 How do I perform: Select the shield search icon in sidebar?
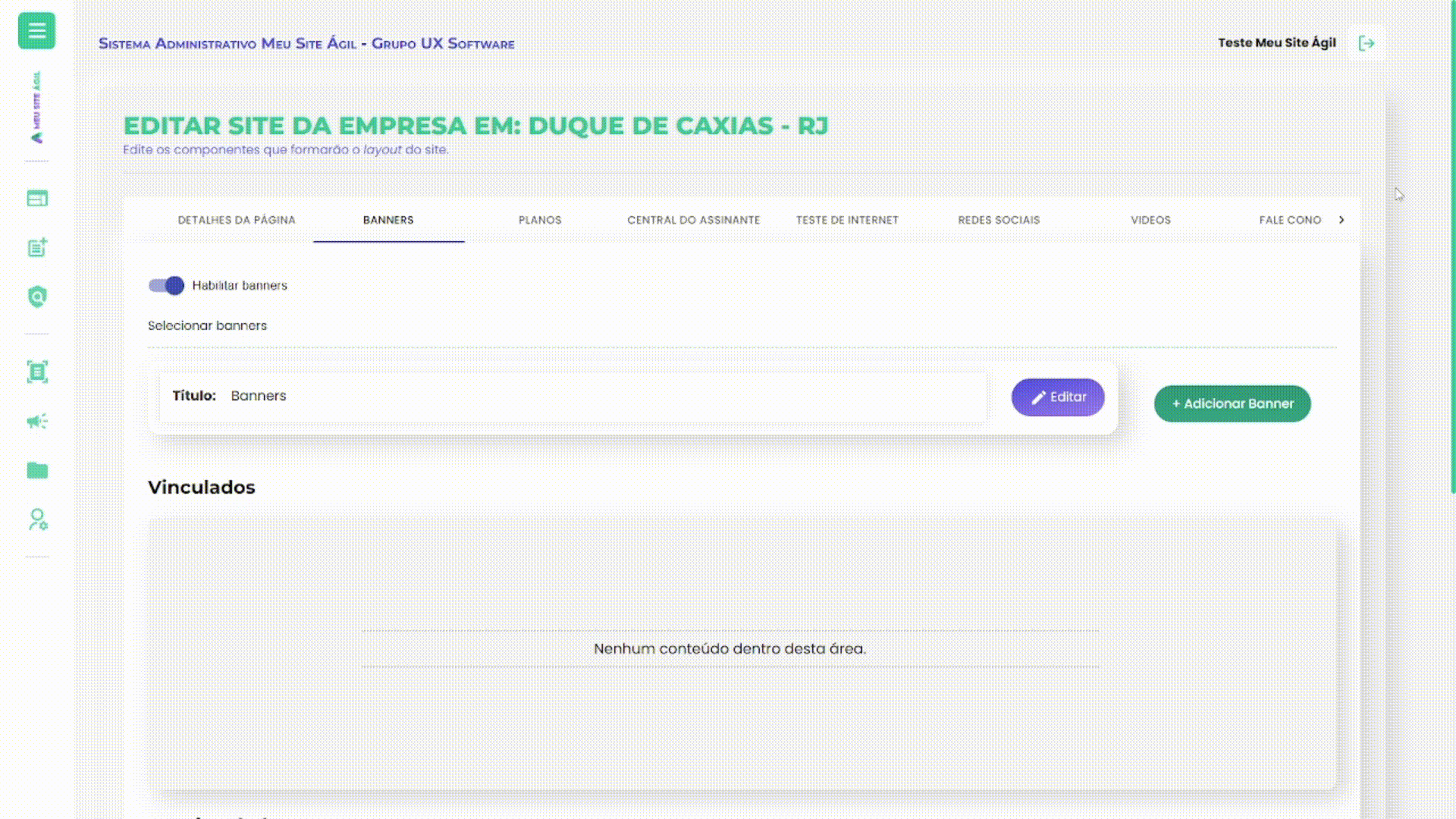tap(36, 297)
